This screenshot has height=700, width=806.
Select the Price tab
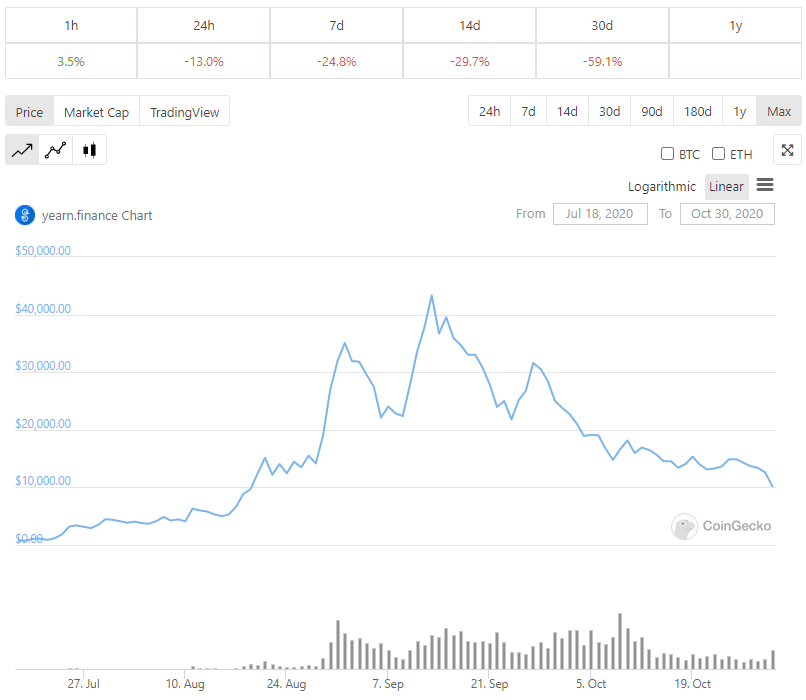tap(29, 112)
